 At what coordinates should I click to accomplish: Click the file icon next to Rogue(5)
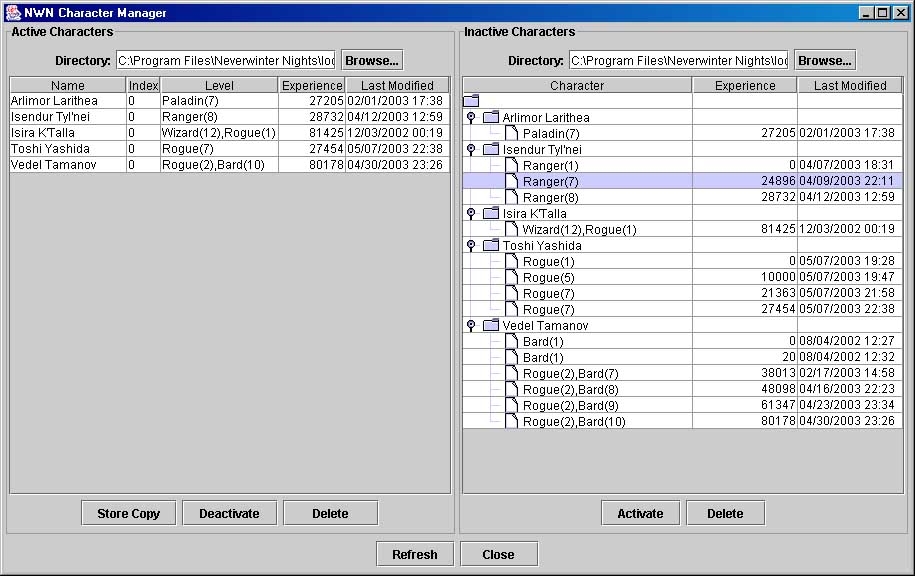[x=511, y=278]
